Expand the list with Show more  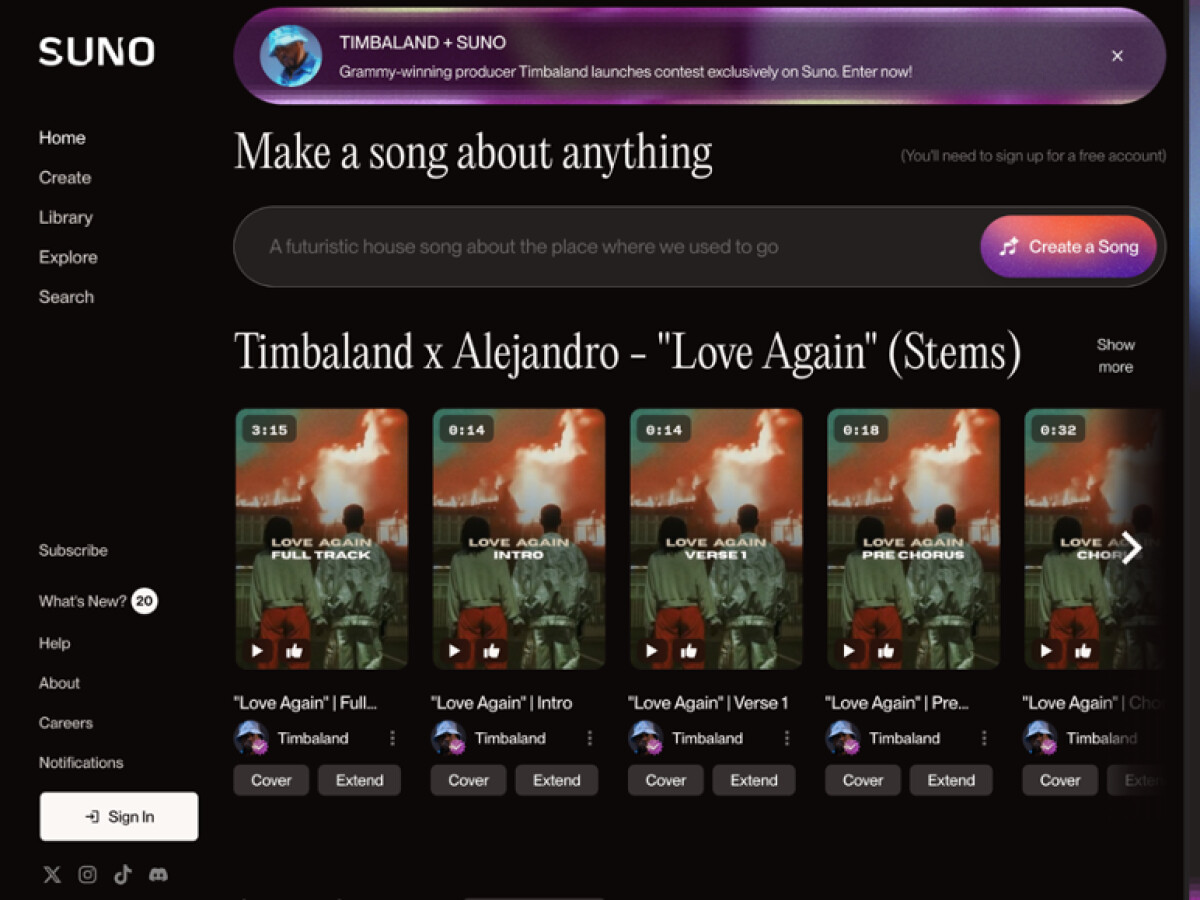coord(1116,356)
